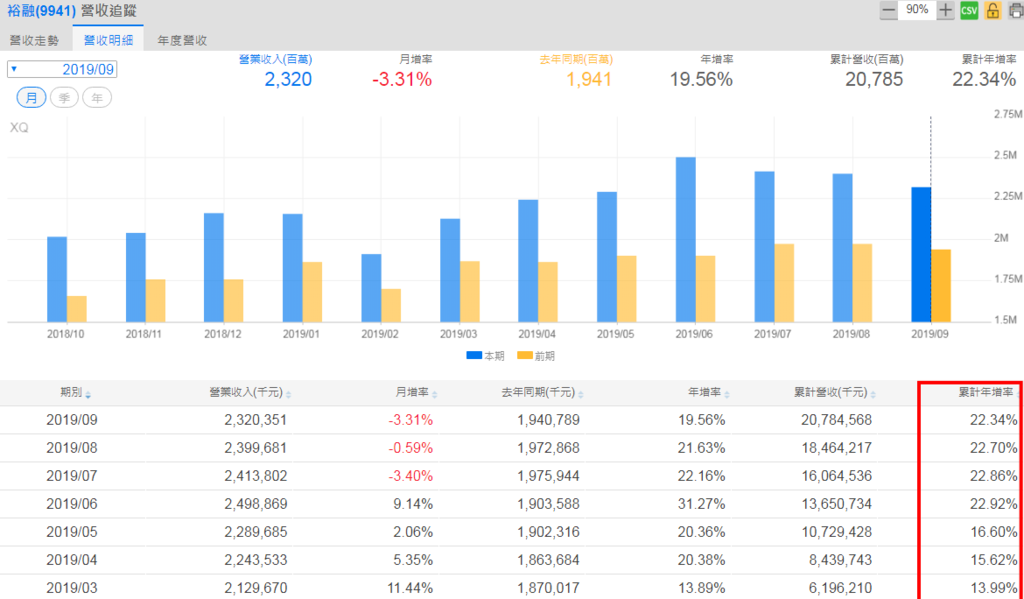
Task: Switch to the 營收走勢 tab
Action: [35, 40]
